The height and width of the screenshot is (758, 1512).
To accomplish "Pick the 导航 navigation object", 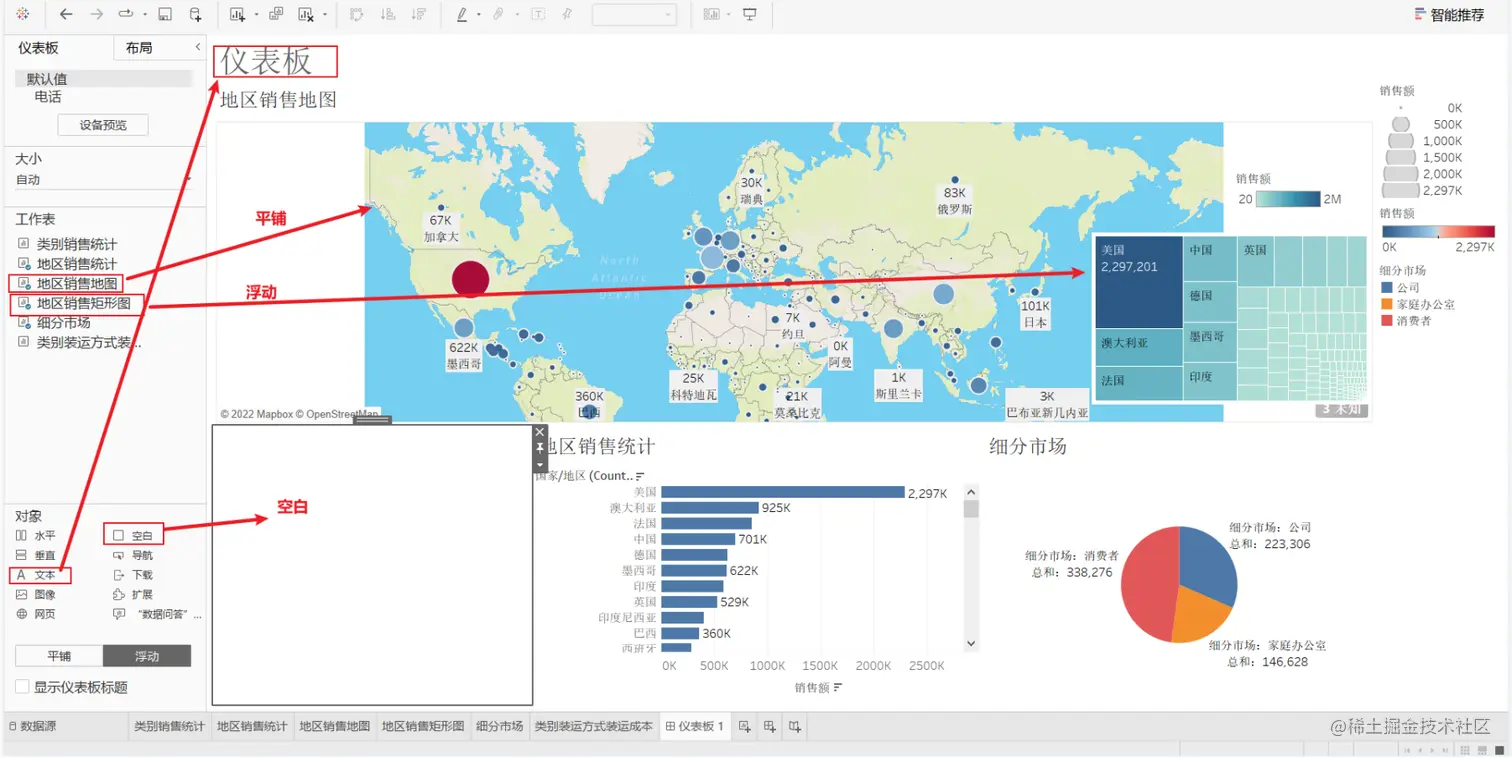I will (x=134, y=555).
